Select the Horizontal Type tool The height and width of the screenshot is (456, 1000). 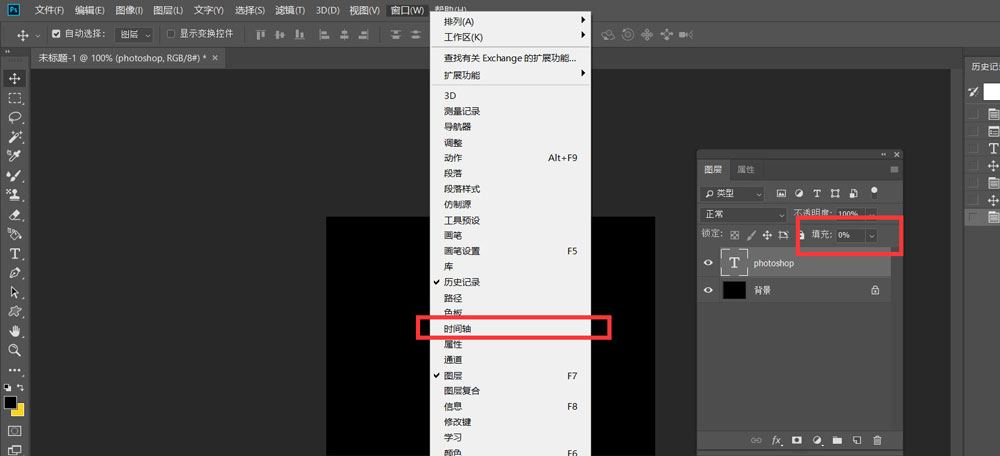pos(14,253)
